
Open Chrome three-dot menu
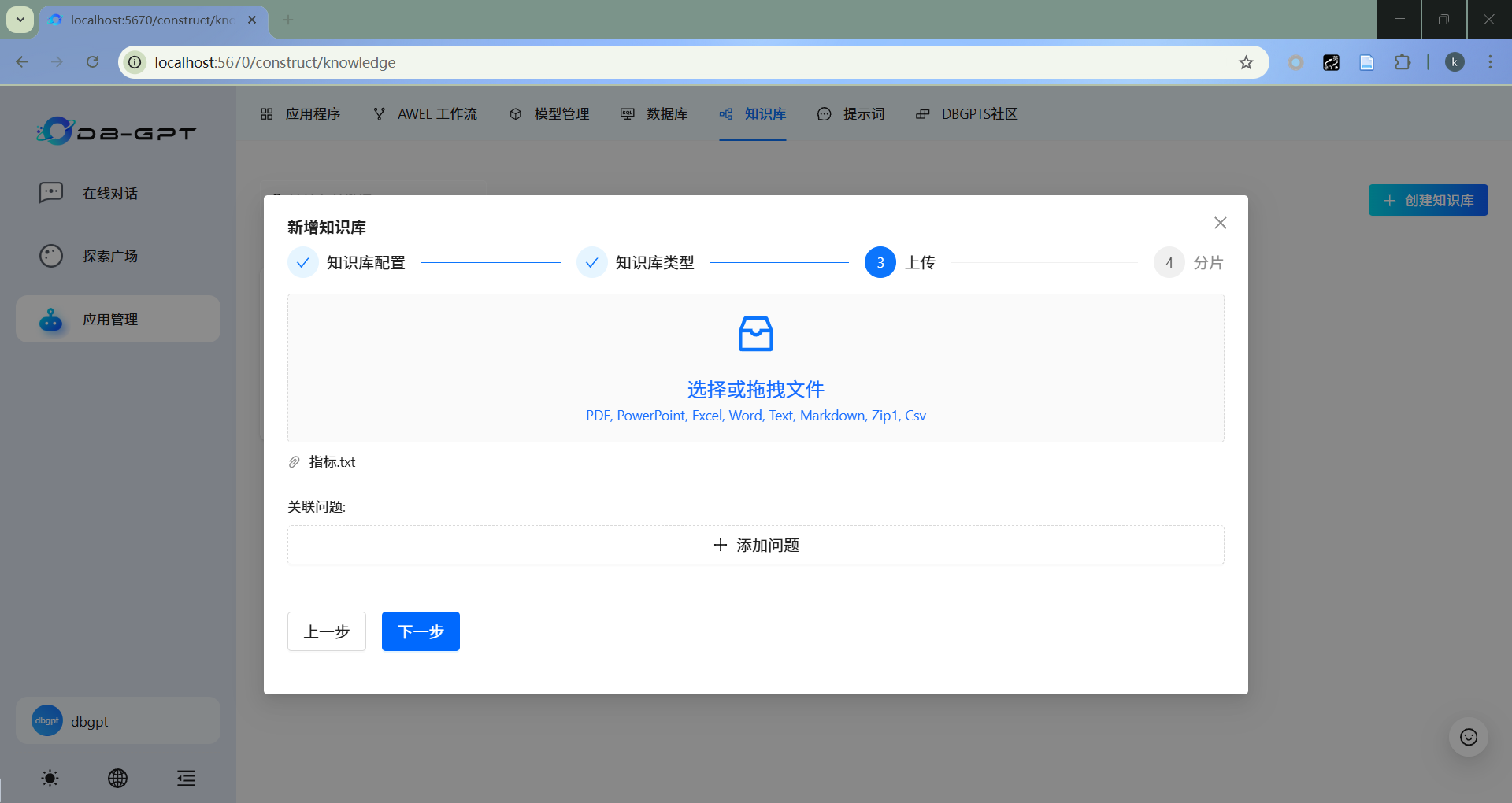[1490, 62]
